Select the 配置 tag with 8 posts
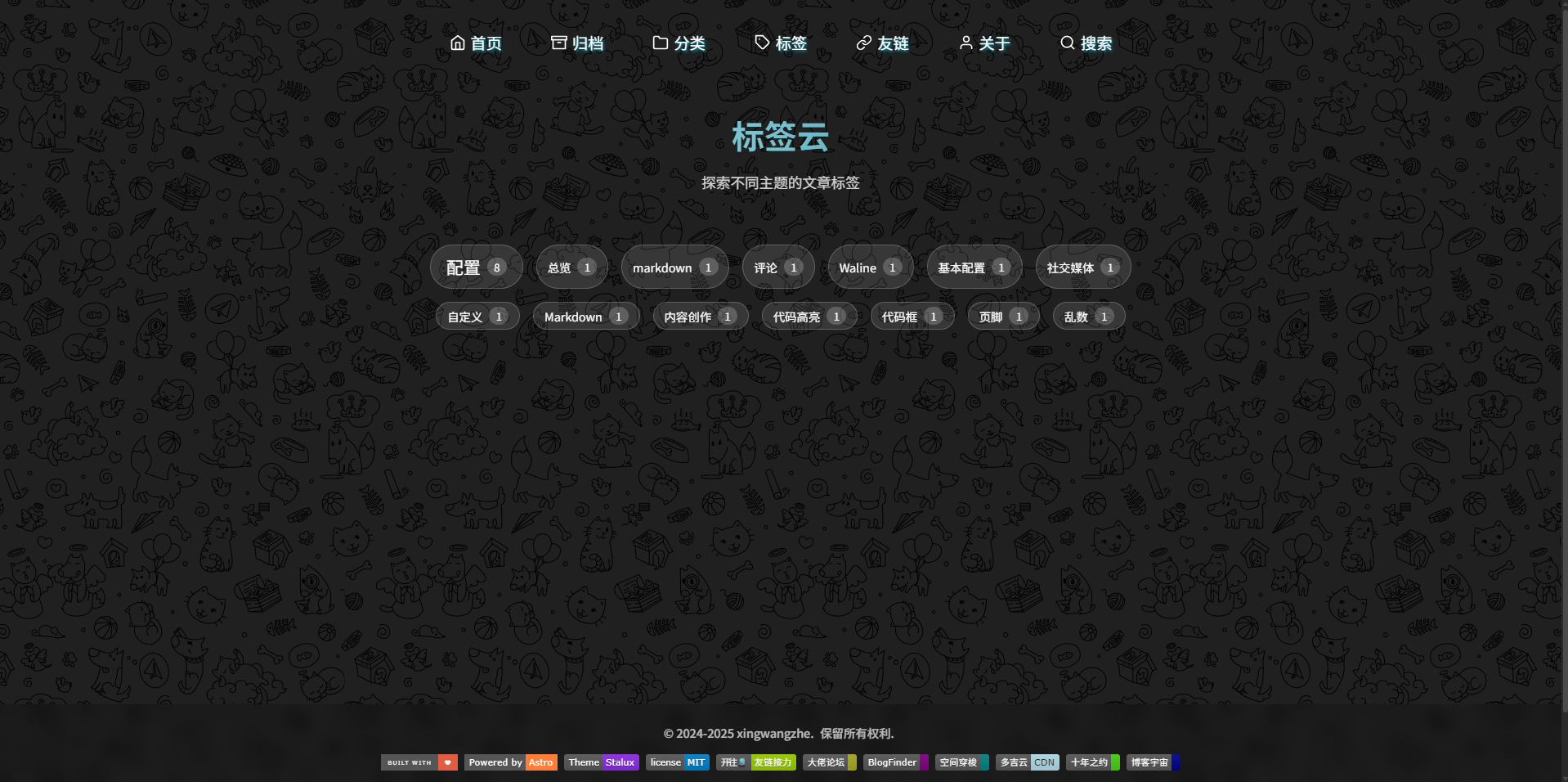Viewport: 1568px width, 782px height. click(x=476, y=267)
